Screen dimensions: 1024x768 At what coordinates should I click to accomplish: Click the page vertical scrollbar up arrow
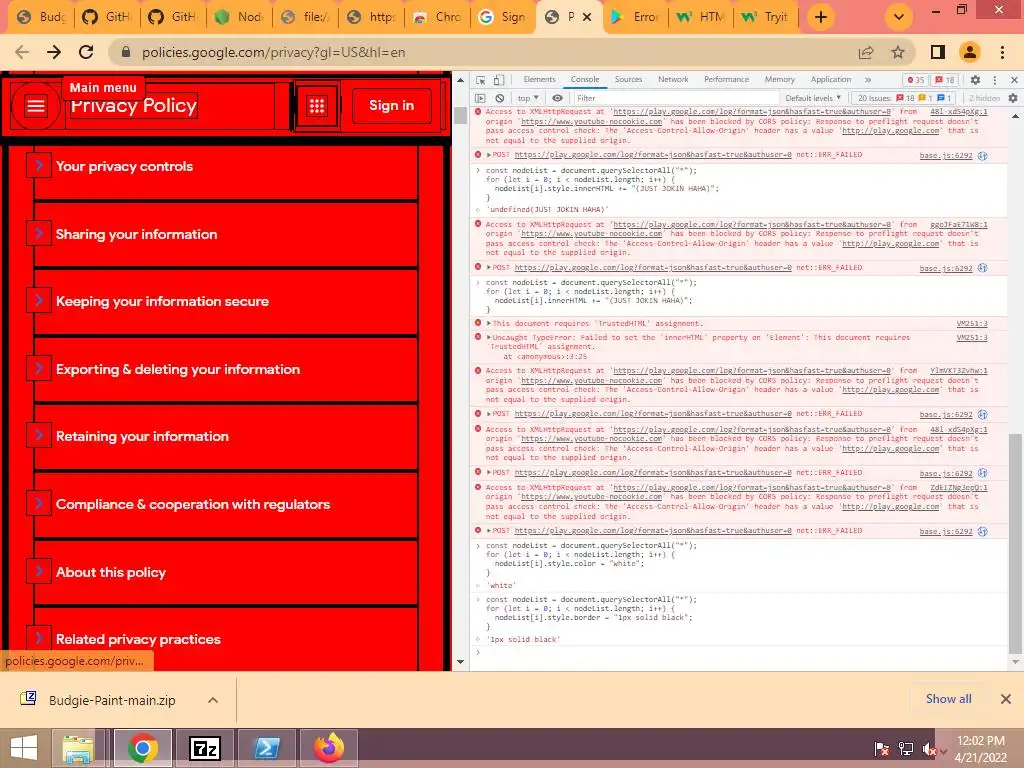click(x=460, y=80)
